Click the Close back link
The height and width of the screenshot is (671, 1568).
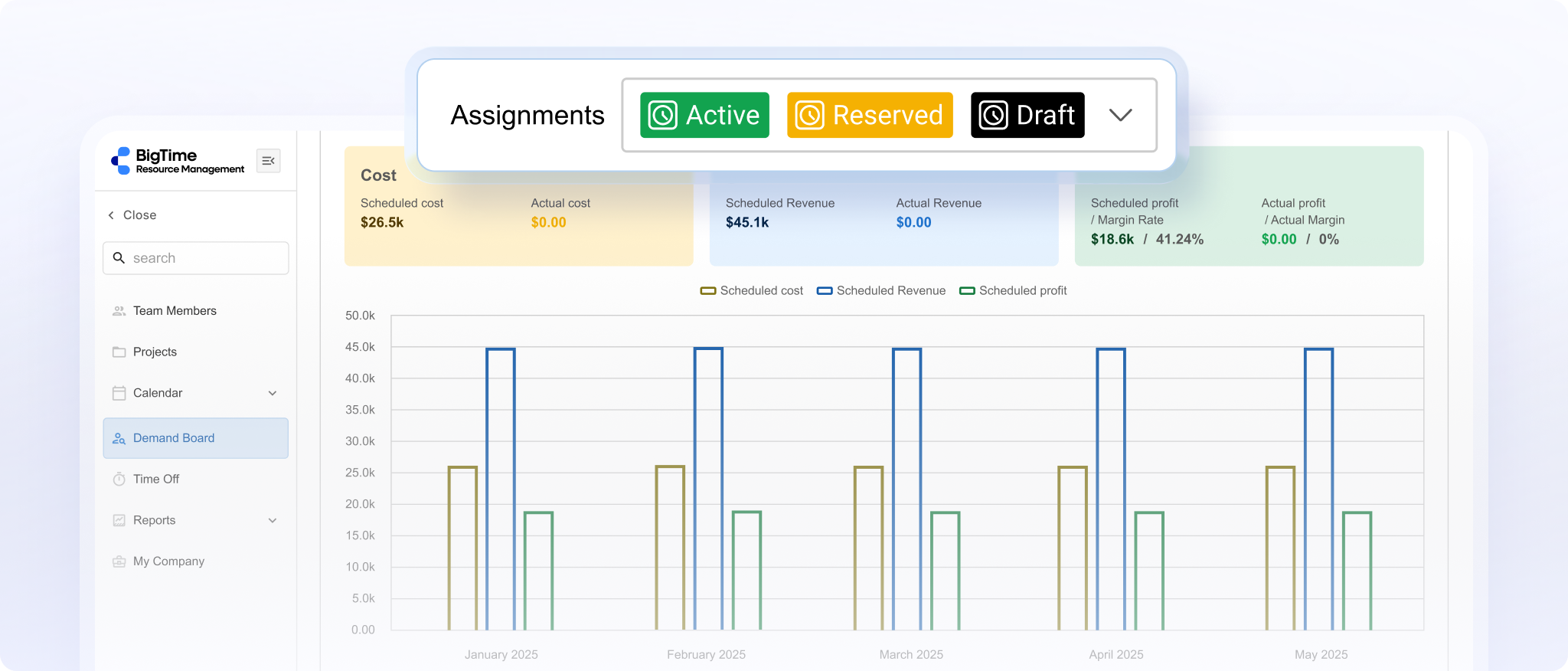tap(132, 215)
